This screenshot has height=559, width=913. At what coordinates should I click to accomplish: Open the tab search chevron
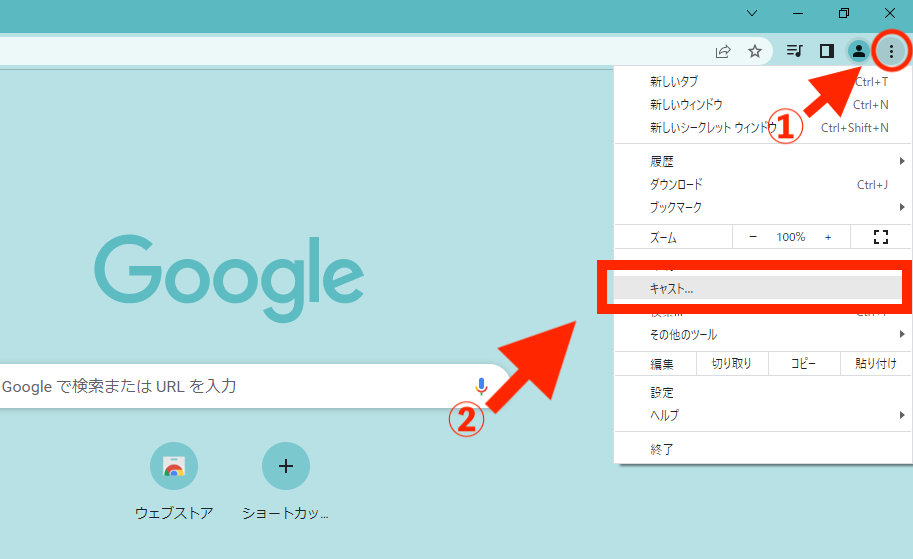click(x=752, y=13)
